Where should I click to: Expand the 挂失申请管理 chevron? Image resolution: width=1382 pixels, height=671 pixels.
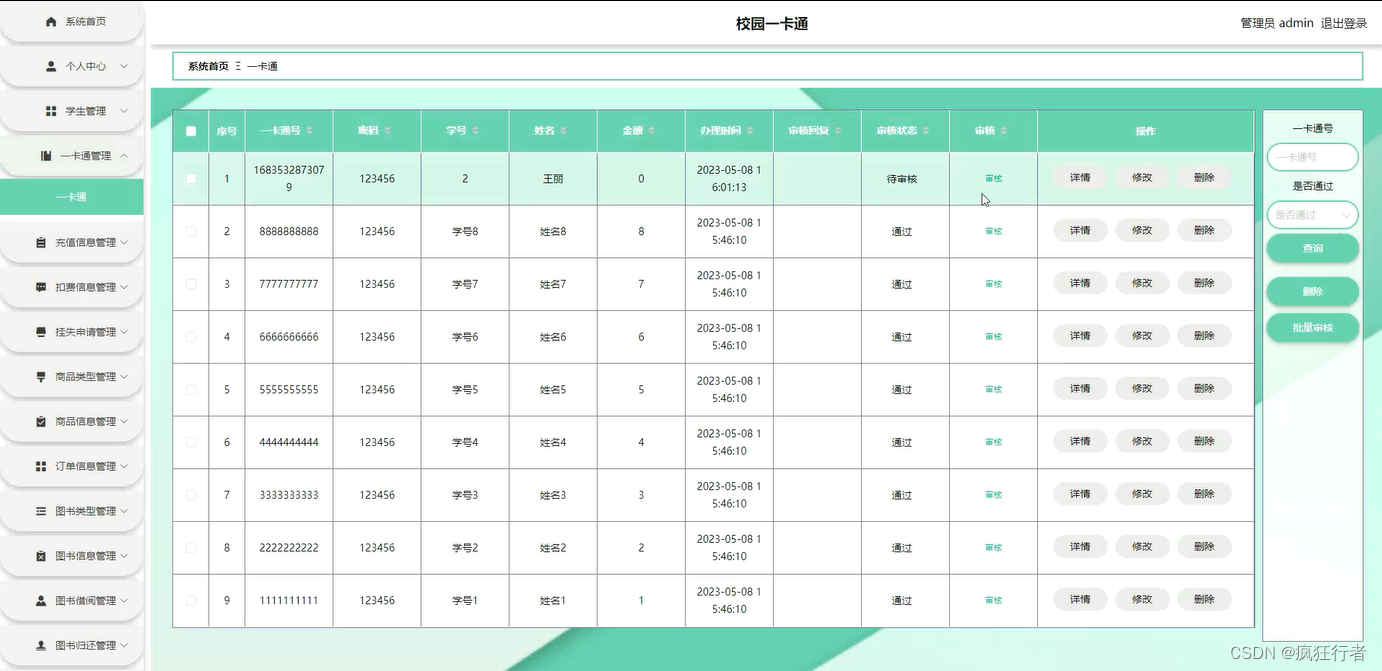tap(124, 332)
